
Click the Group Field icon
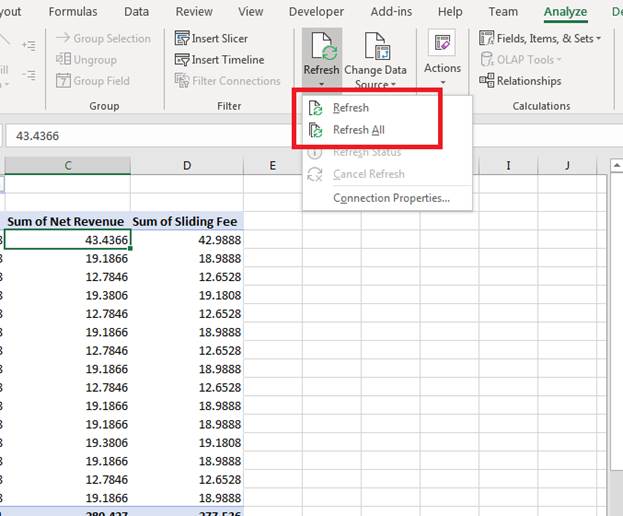63,81
